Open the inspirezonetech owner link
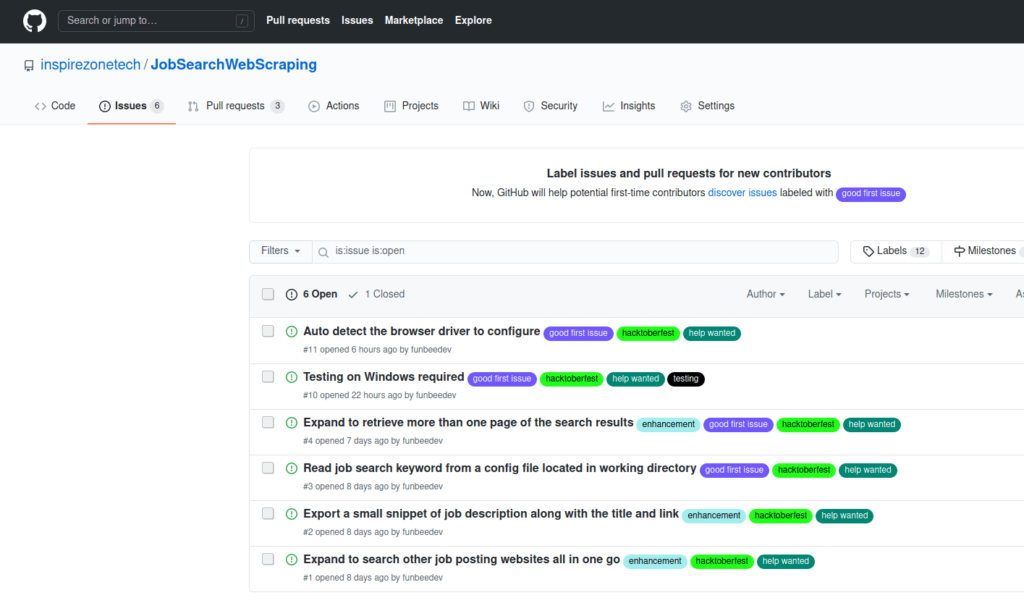 pos(91,65)
